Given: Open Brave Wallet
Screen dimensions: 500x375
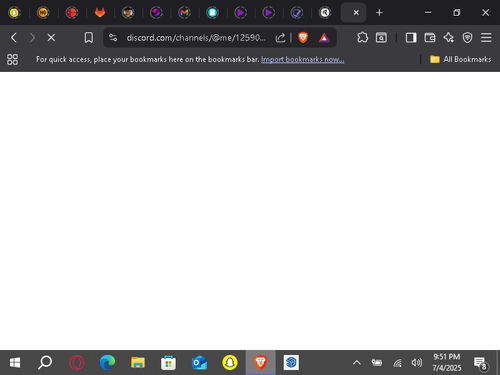Looking at the screenshot, I should (x=430, y=38).
